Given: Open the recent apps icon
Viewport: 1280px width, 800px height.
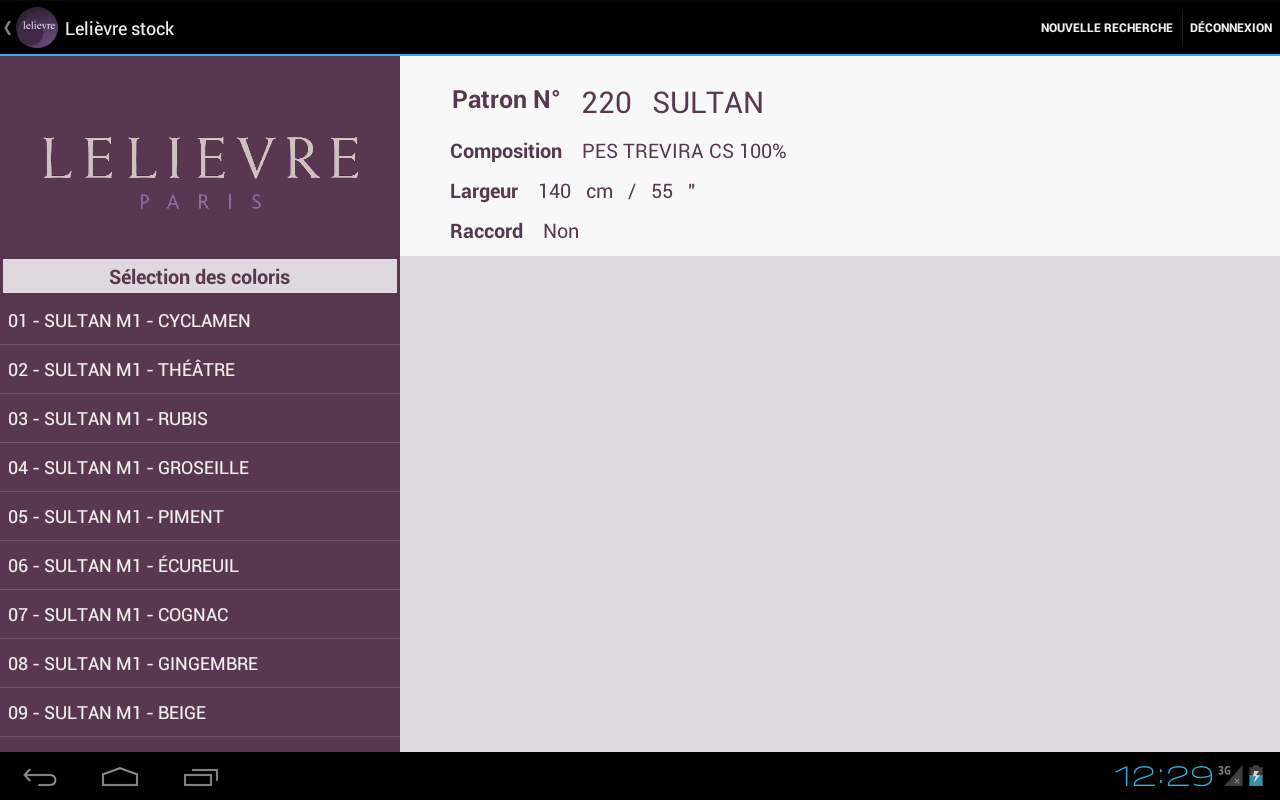Looking at the screenshot, I should [x=200, y=777].
